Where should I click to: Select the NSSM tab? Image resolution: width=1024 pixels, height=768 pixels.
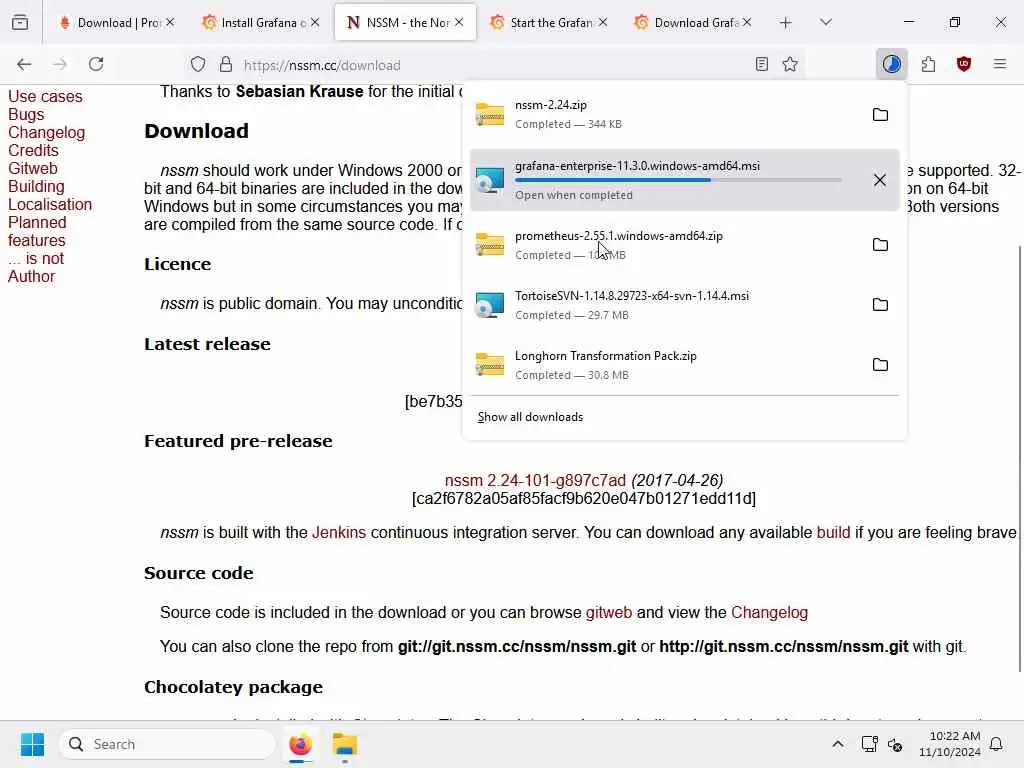(x=405, y=23)
